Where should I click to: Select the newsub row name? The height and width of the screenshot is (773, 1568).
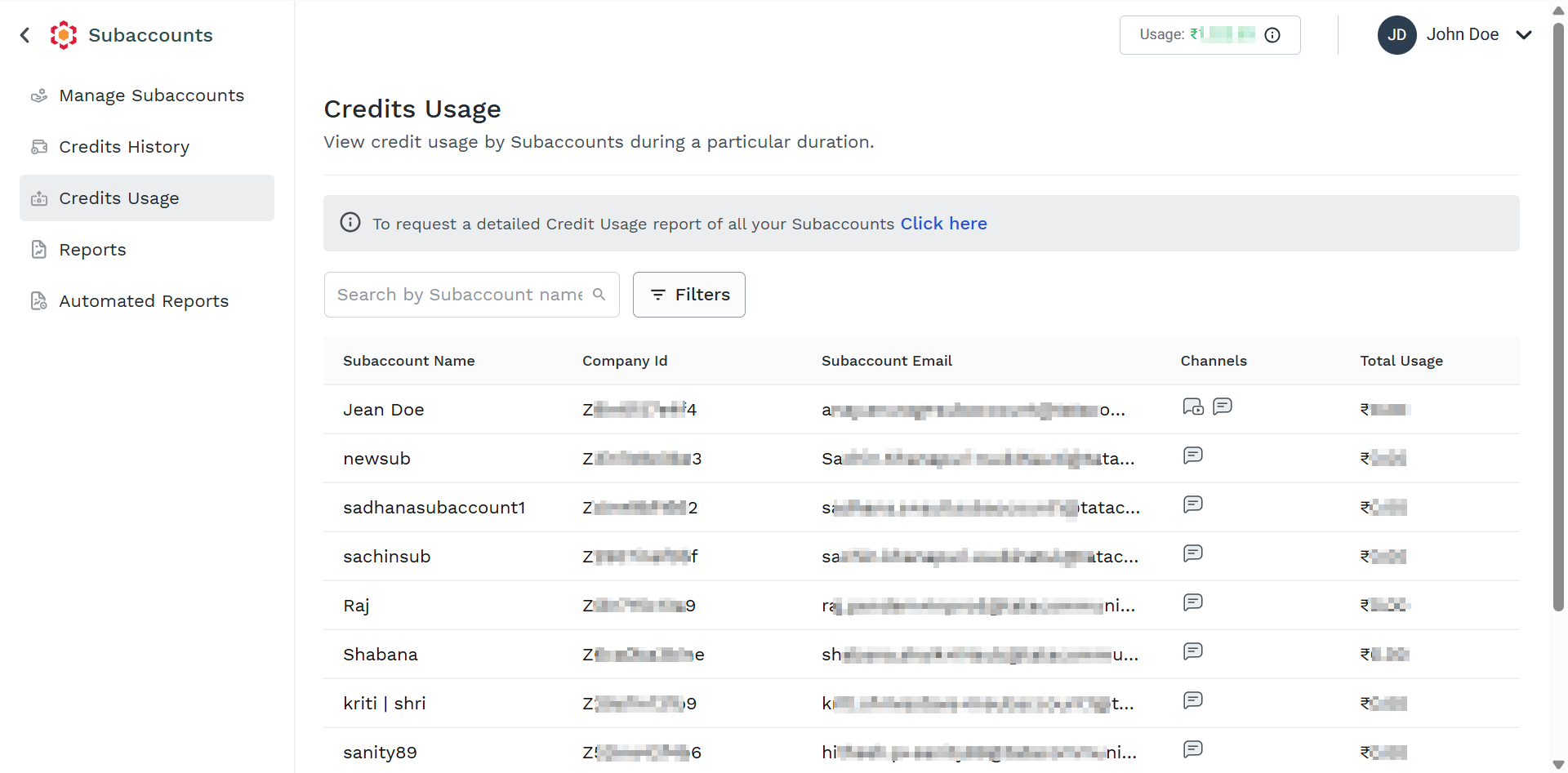(x=376, y=459)
